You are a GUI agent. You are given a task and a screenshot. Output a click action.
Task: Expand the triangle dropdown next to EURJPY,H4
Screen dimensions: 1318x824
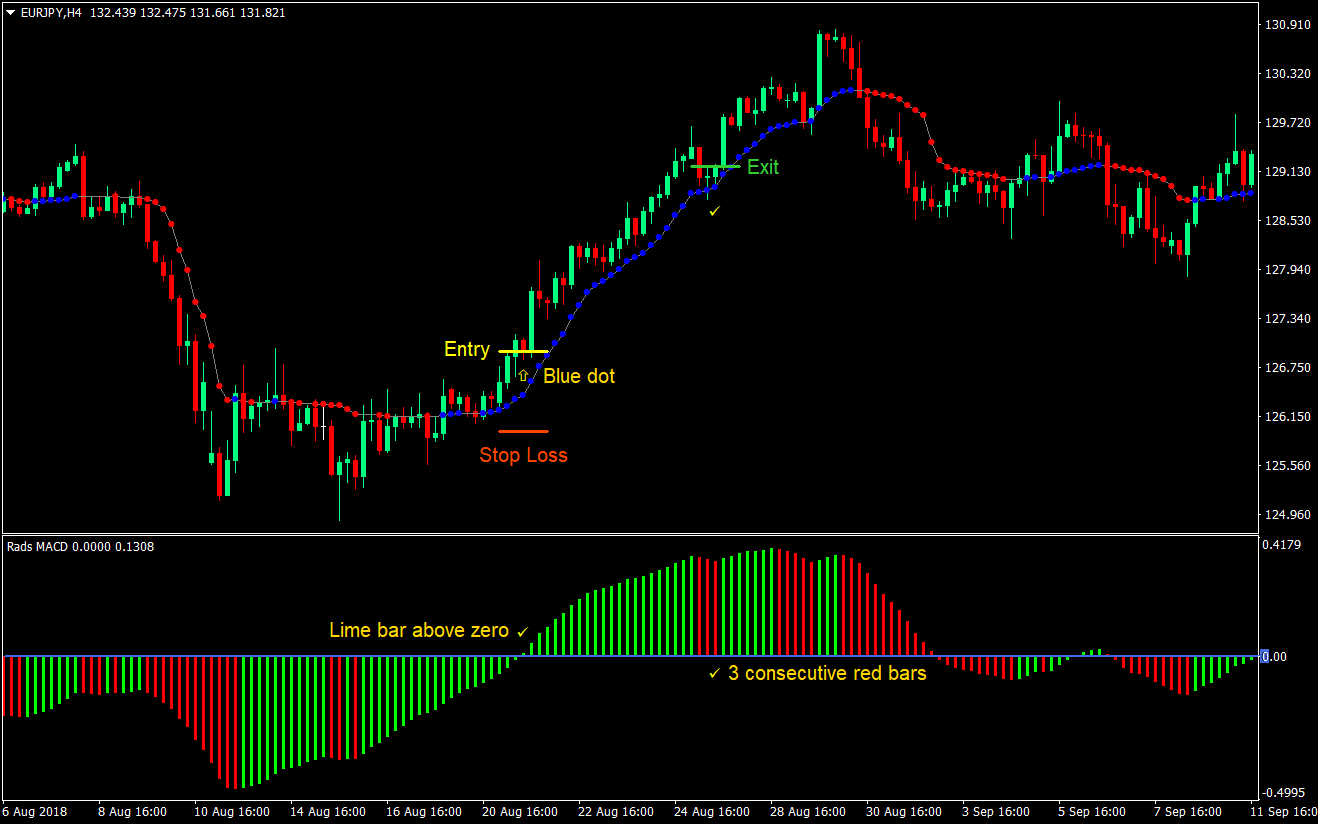[x=8, y=12]
